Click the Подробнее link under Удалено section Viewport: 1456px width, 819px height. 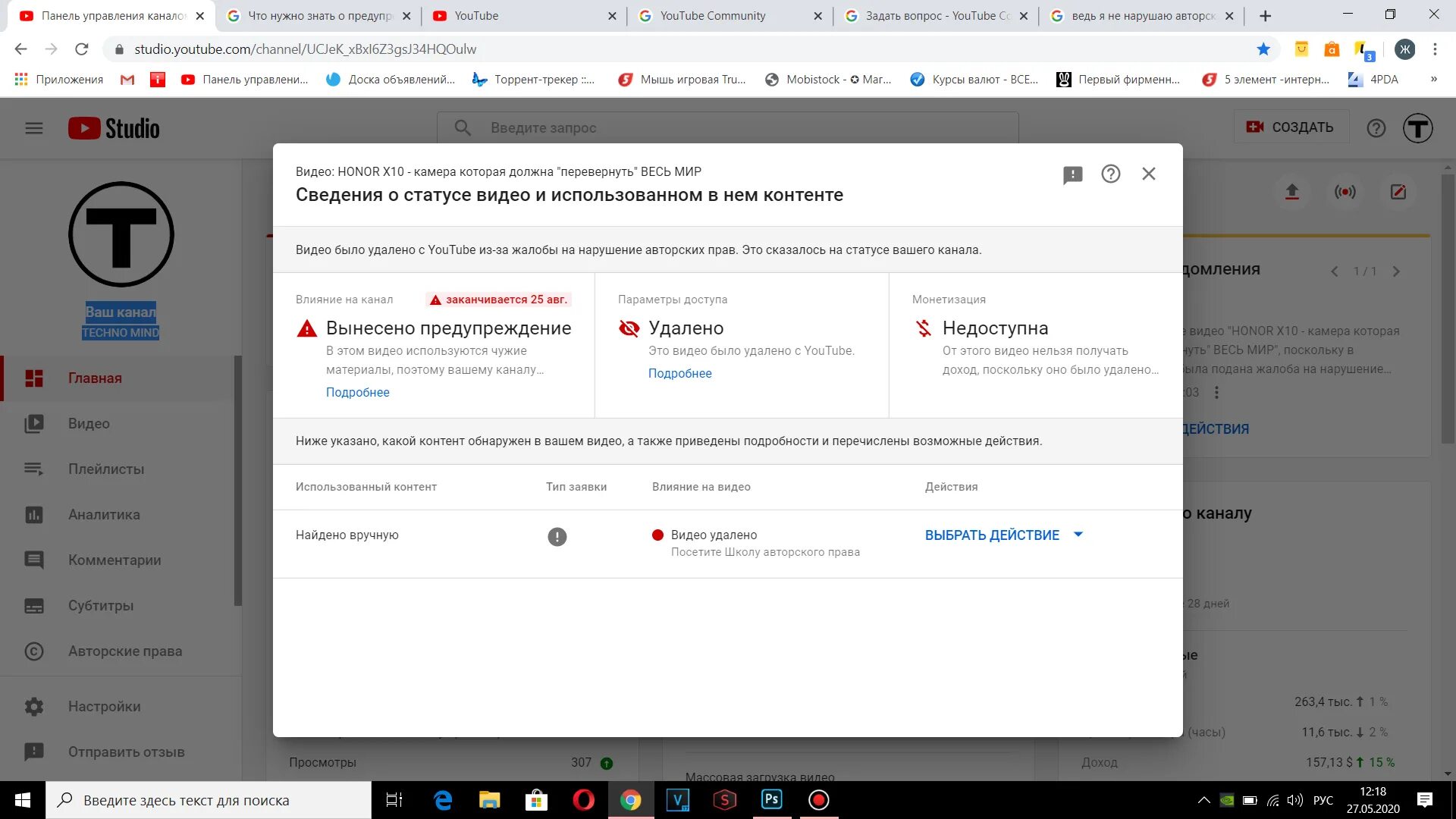(x=680, y=373)
